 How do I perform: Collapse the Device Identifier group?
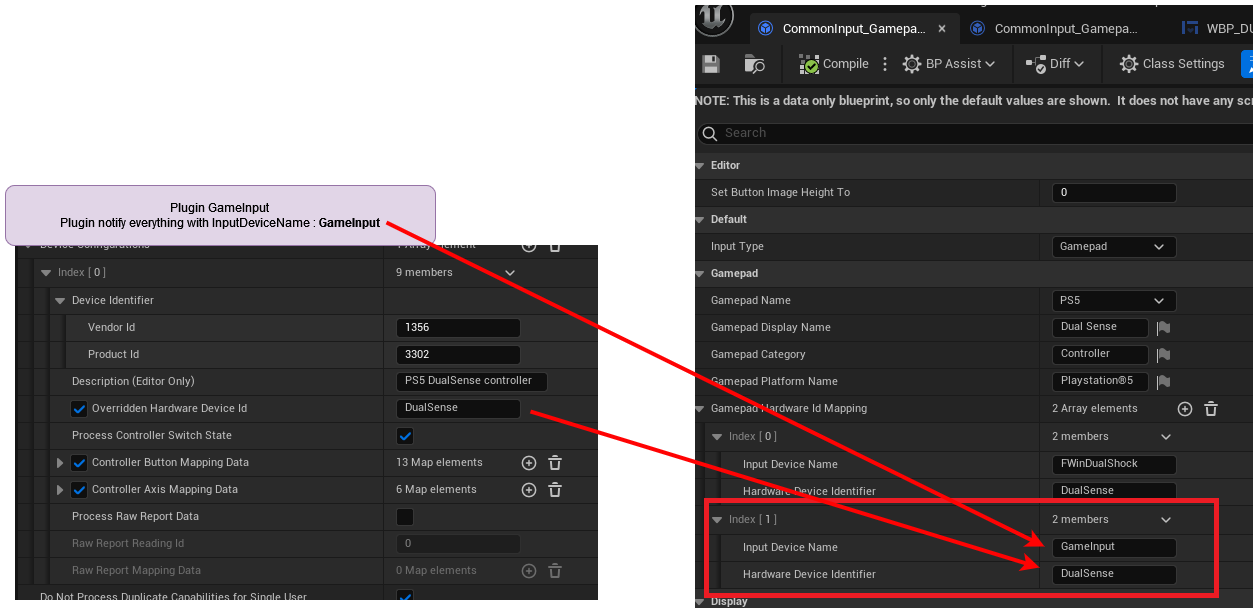61,301
